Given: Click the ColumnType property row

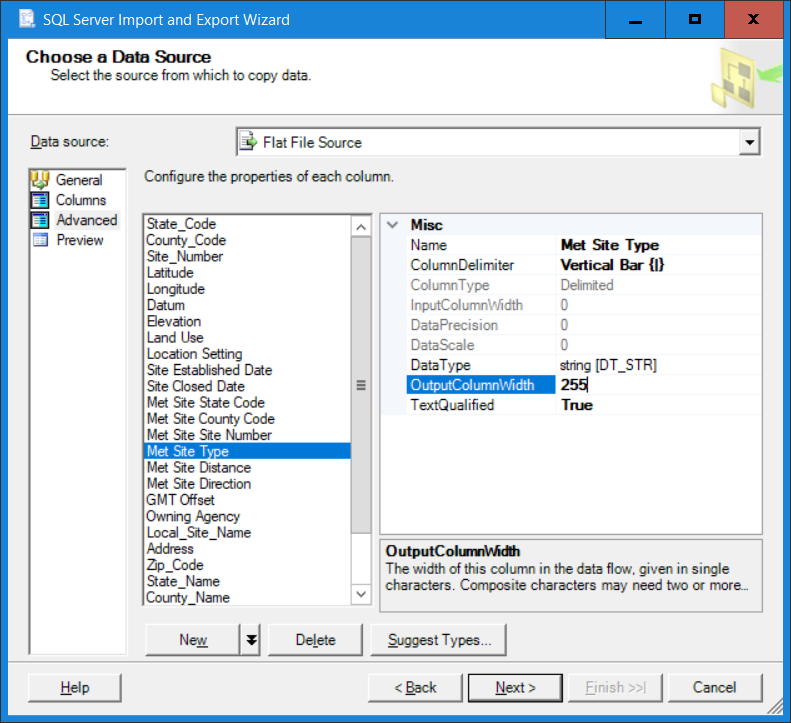Looking at the screenshot, I should [584, 285].
